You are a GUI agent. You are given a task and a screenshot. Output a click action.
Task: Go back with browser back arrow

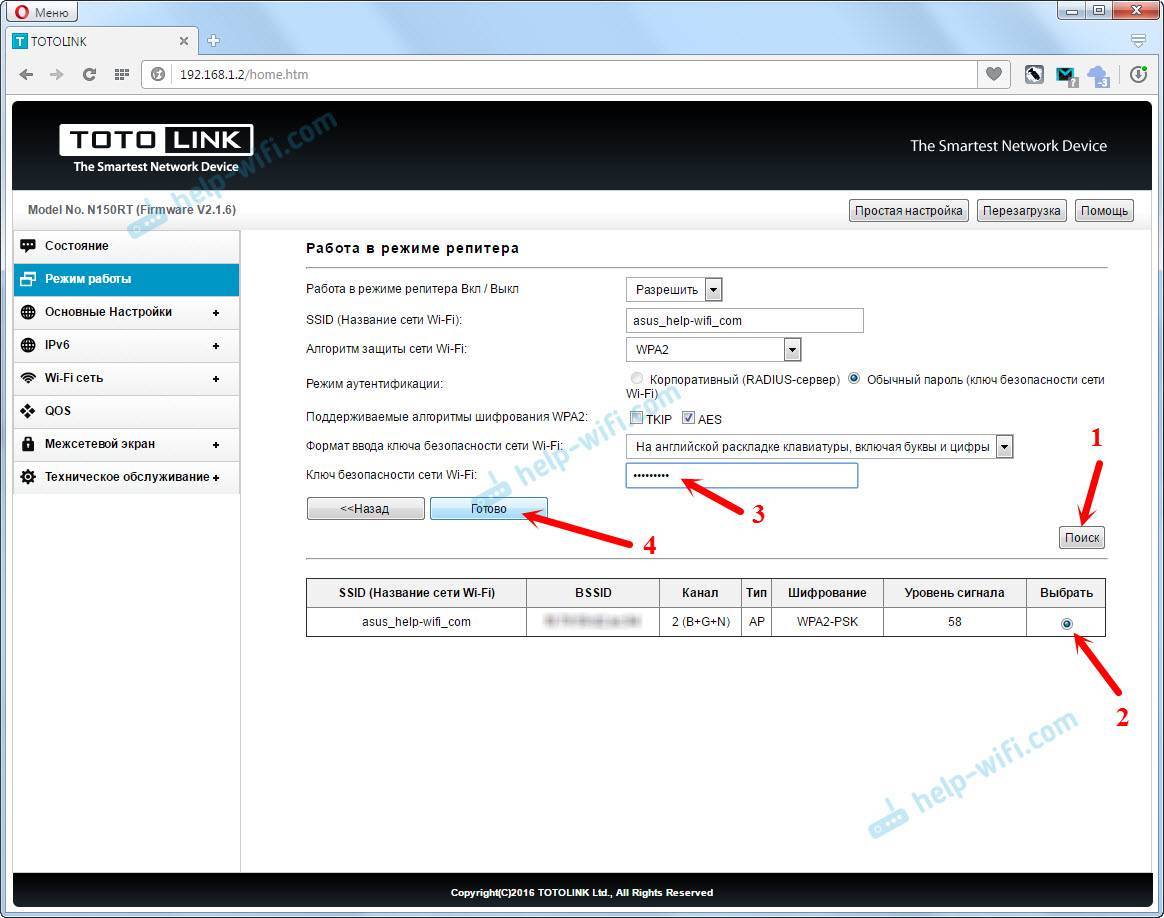pos(26,74)
